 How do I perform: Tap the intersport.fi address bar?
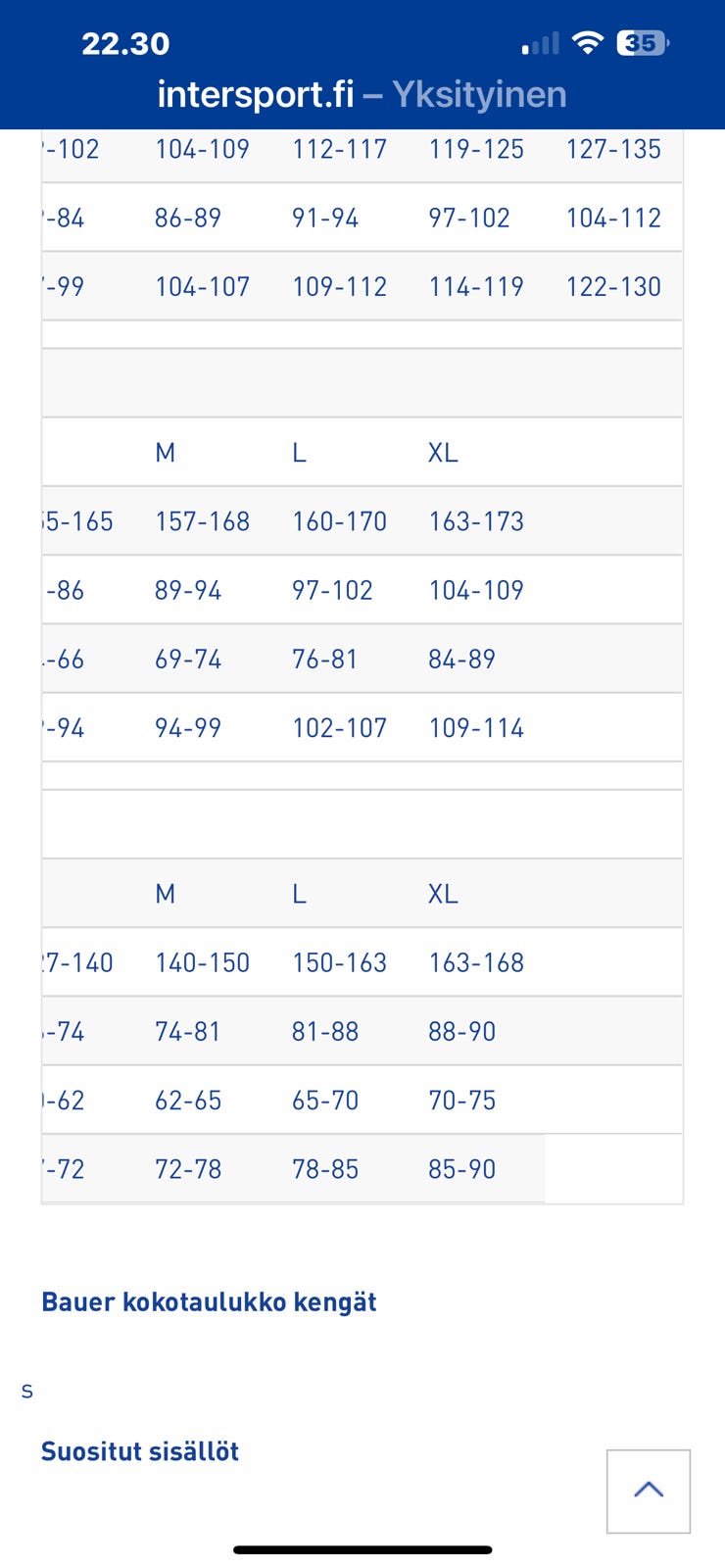click(x=256, y=94)
